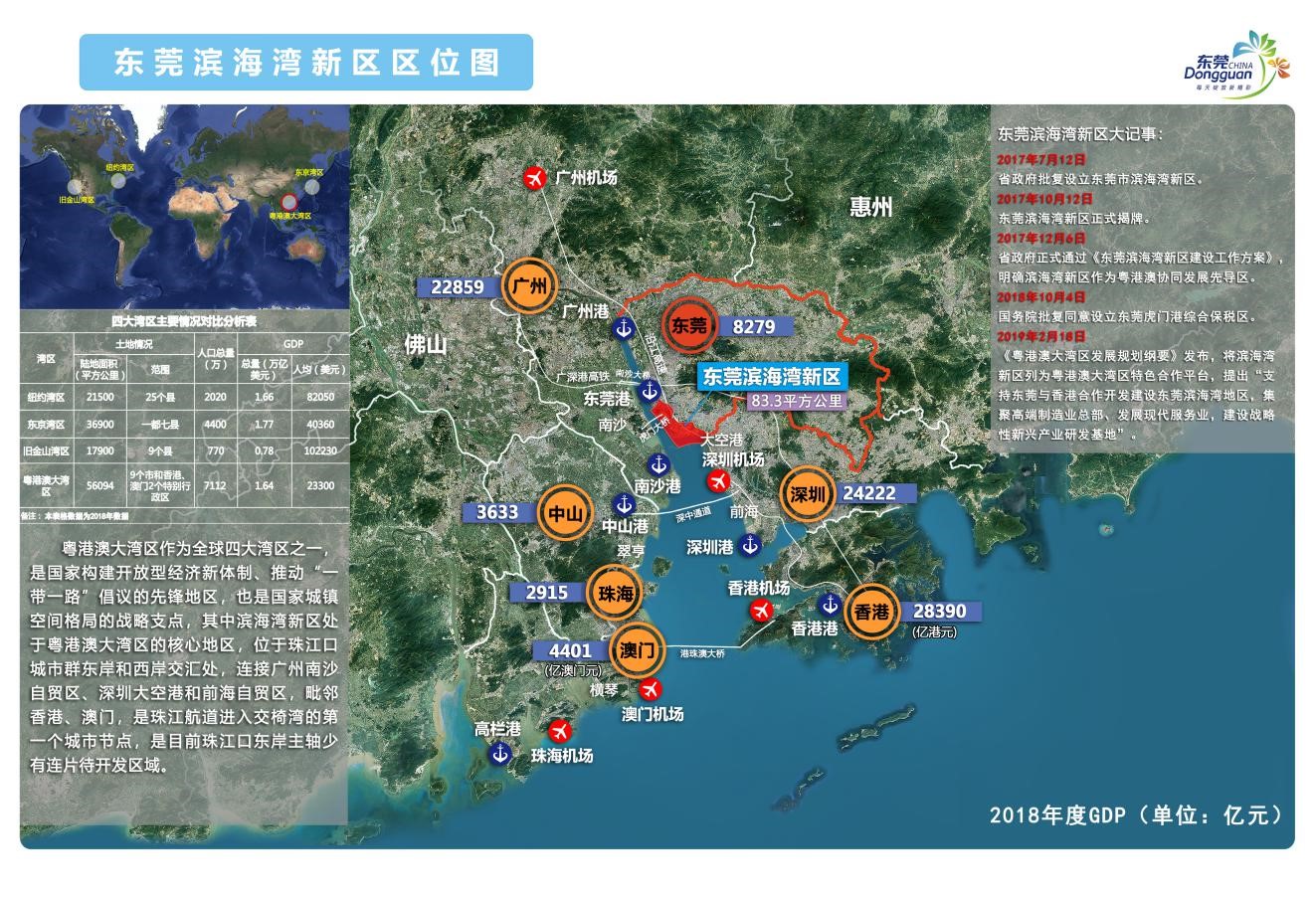The width and height of the screenshot is (1316, 897).
Task: Click the Shenzhen airport plane icon
Action: 716,482
